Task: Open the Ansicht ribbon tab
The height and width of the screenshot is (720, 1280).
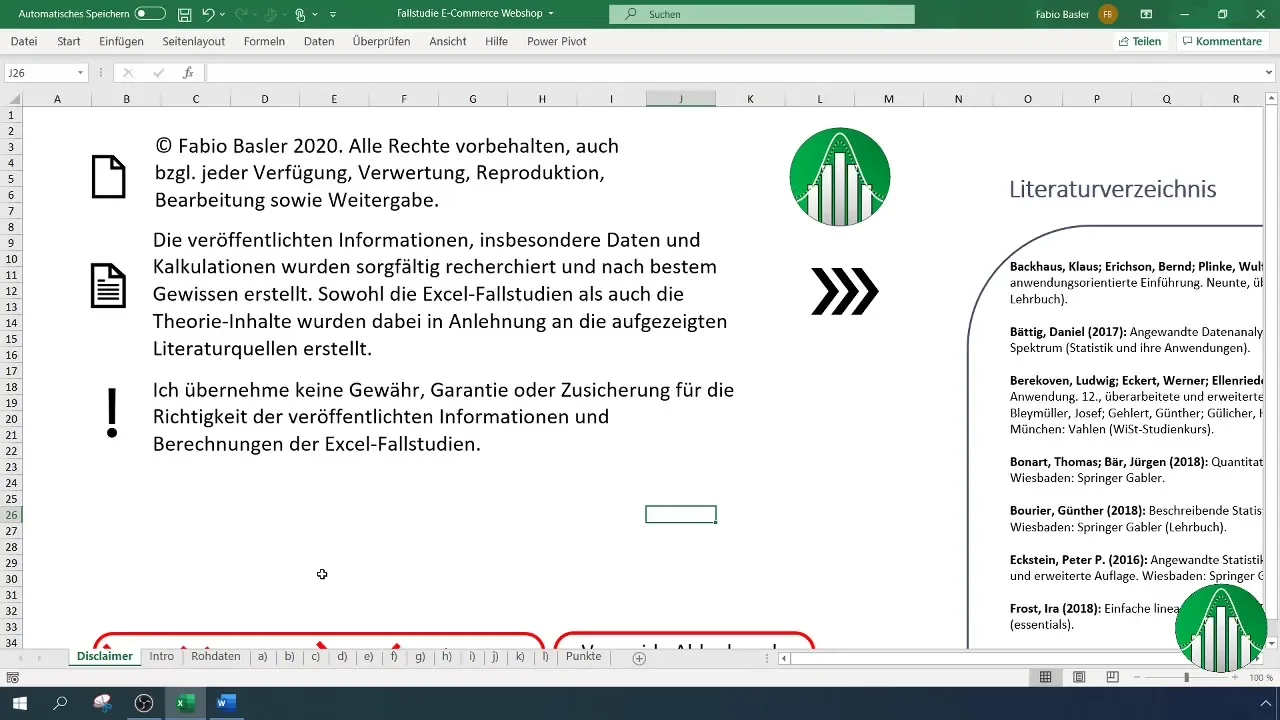Action: pos(448,41)
